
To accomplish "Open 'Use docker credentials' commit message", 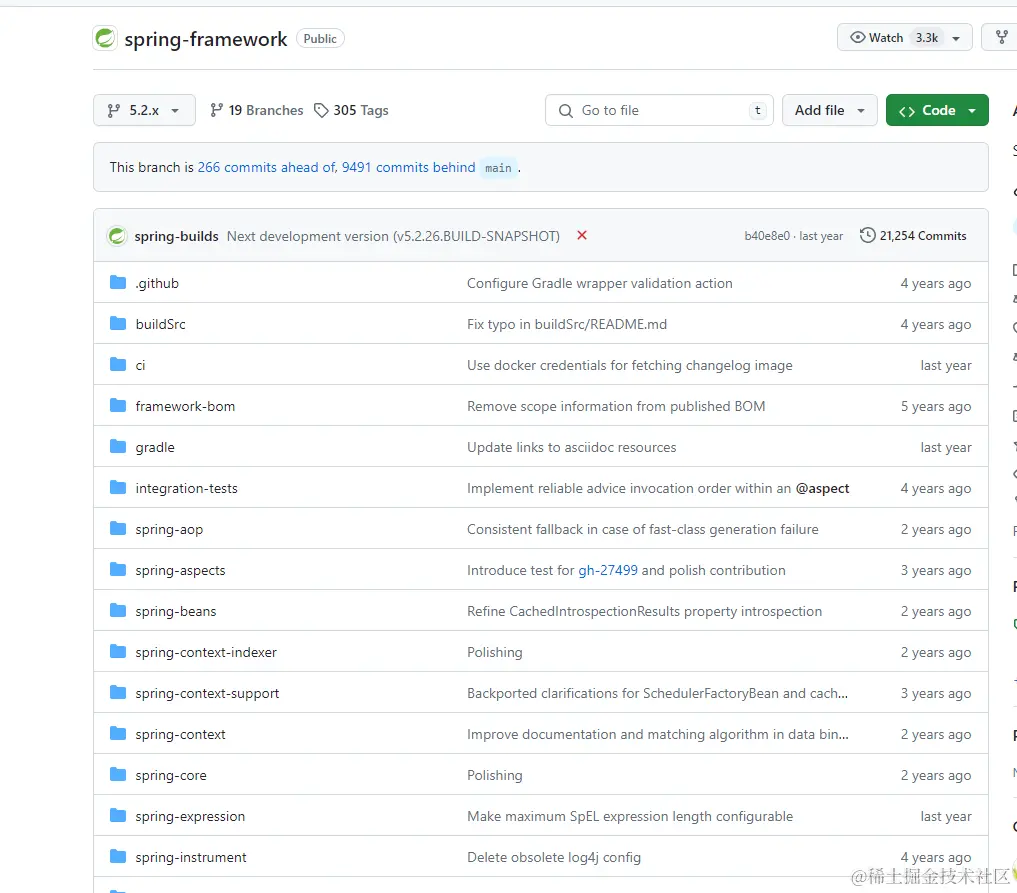I will tap(630, 365).
